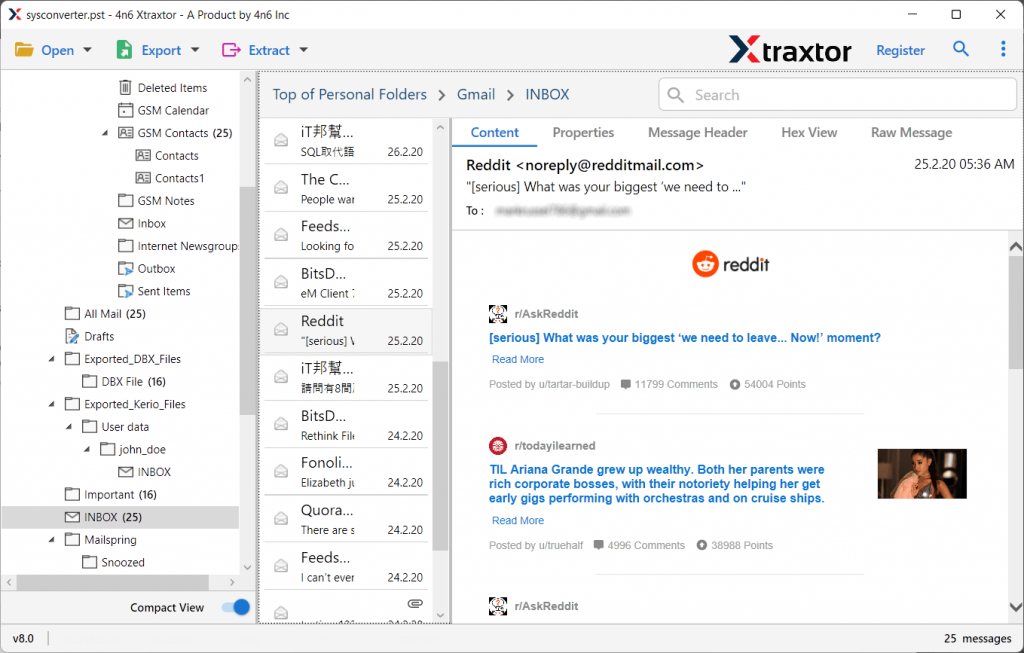The height and width of the screenshot is (653, 1024).
Task: Click the reddit logo in email
Action: point(731,264)
